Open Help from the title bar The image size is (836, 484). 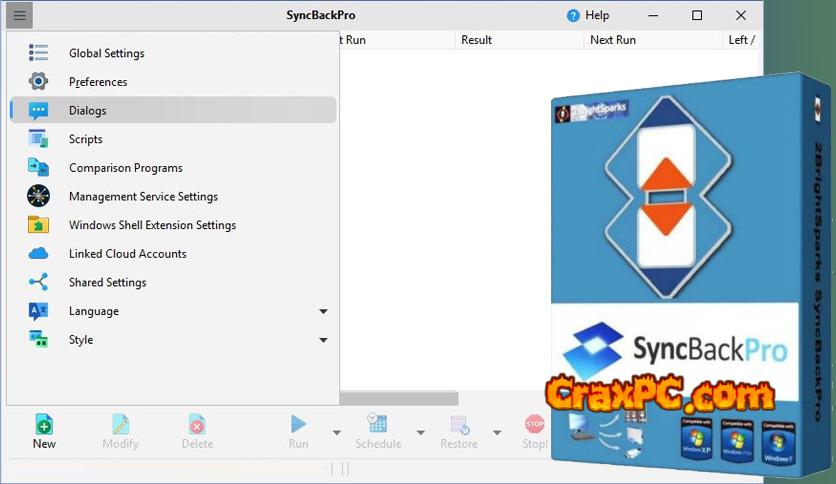pos(588,15)
